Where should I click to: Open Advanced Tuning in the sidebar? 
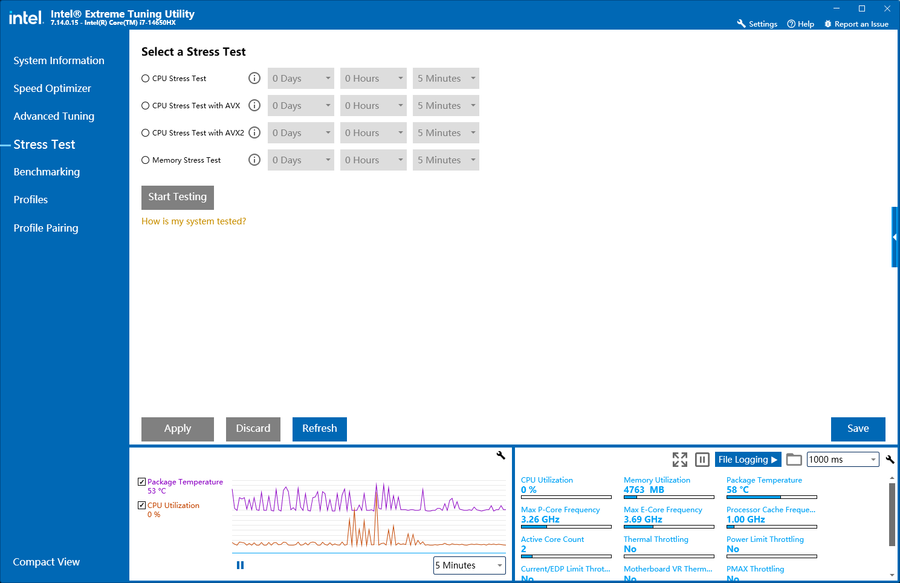coord(53,116)
